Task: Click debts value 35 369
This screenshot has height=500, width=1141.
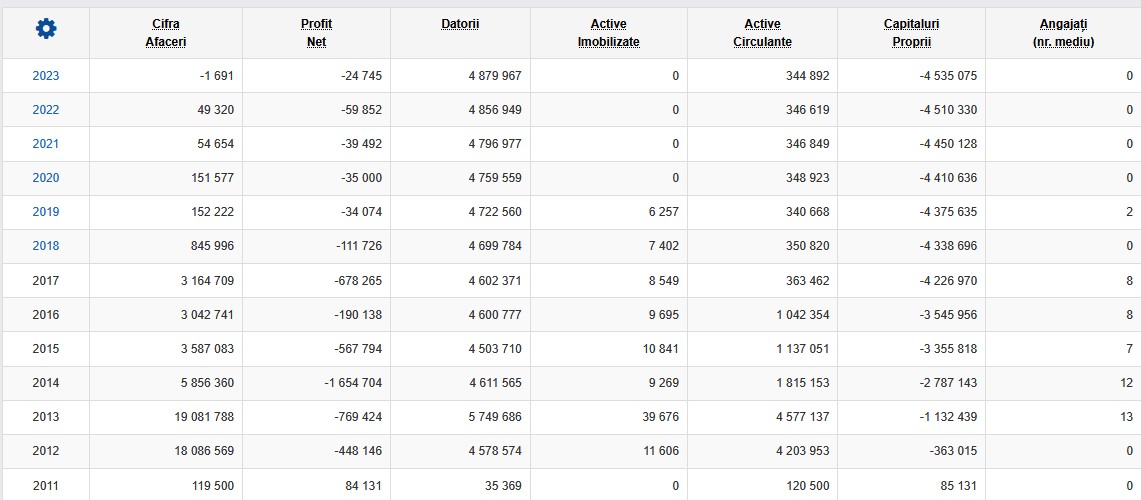Action: pyautogui.click(x=501, y=485)
